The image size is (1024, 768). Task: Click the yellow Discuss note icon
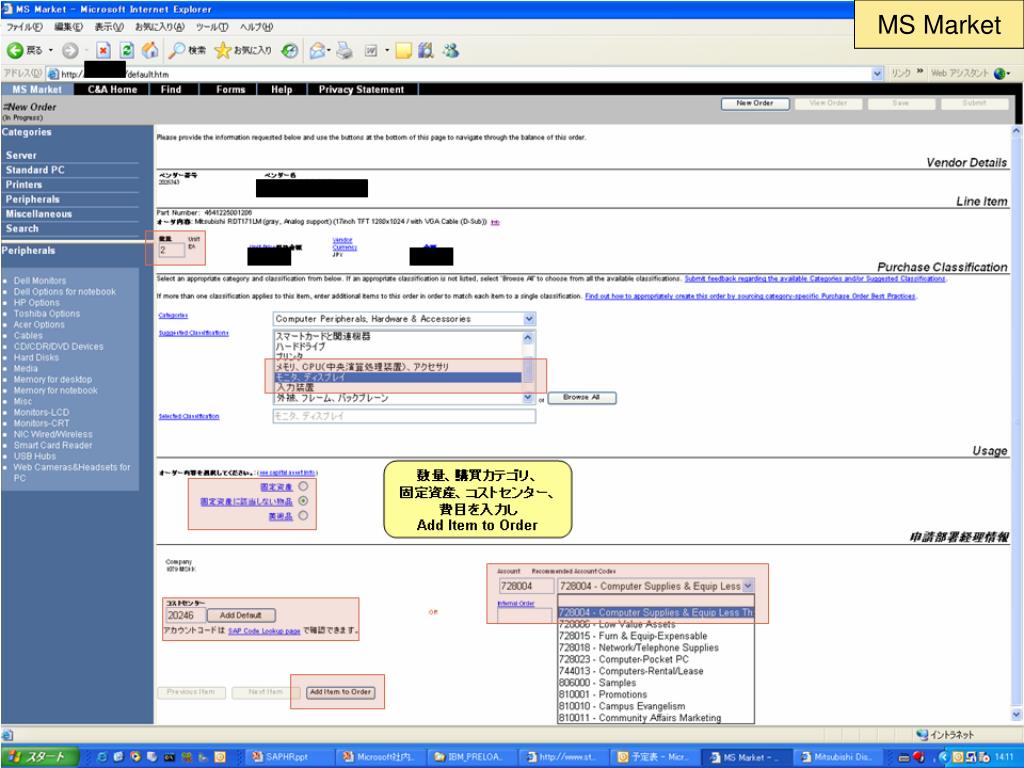(404, 50)
